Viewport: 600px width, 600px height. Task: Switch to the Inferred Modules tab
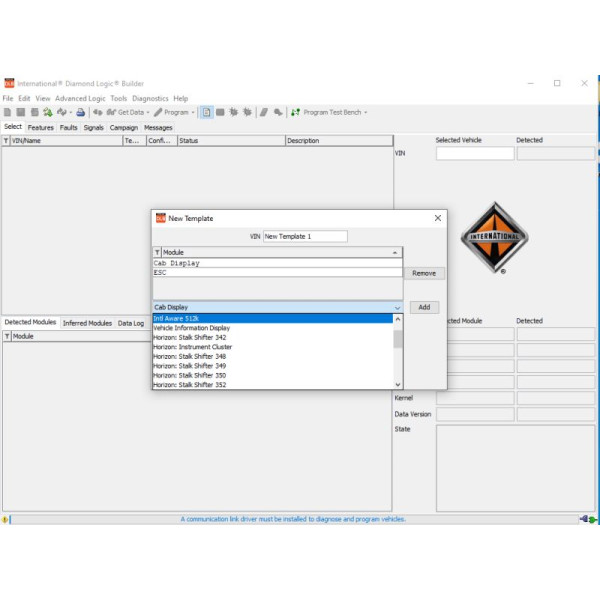click(x=87, y=323)
